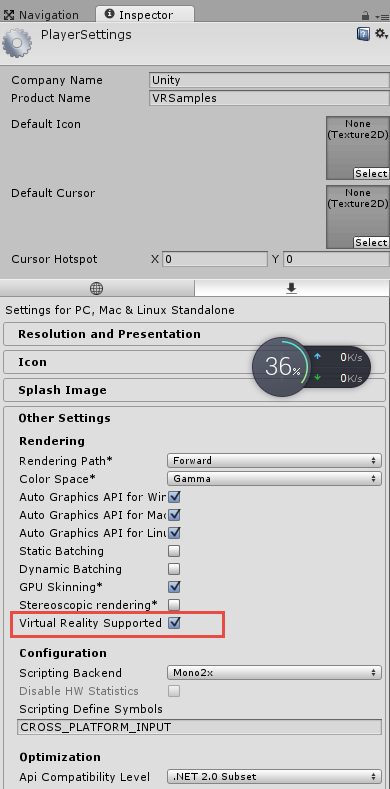
Task: Toggle Auto Graphics API for Linux checkbox
Action: (174, 533)
